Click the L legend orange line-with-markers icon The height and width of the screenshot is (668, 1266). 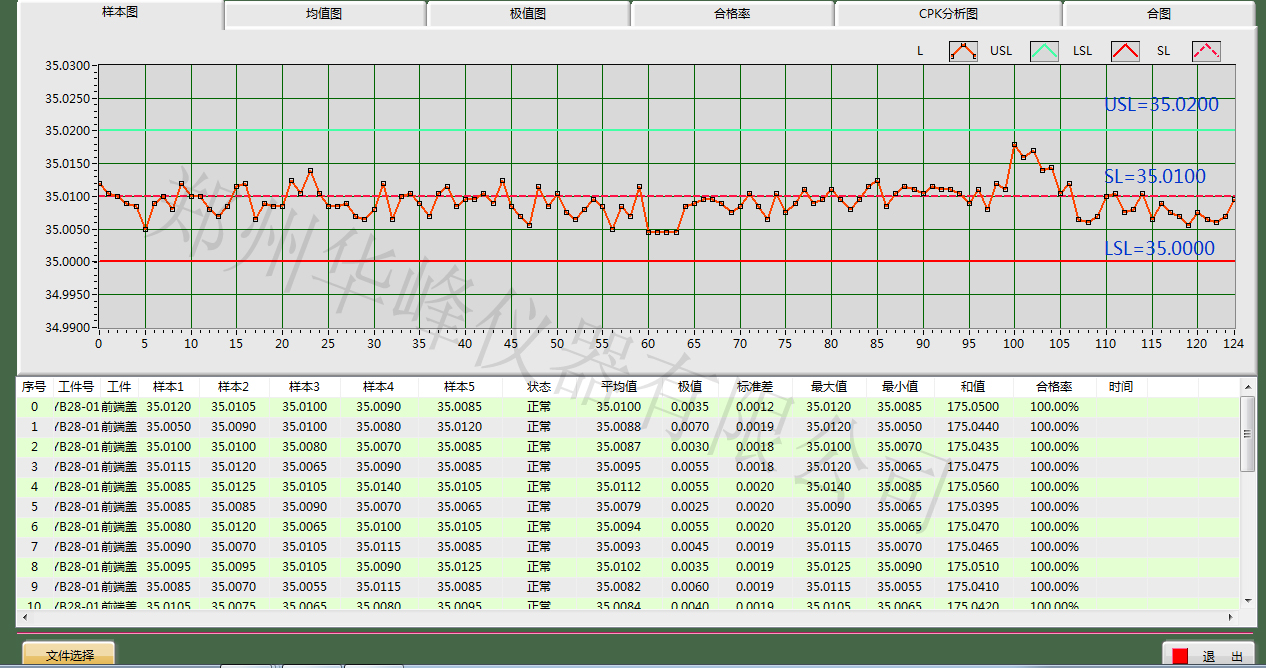point(963,51)
